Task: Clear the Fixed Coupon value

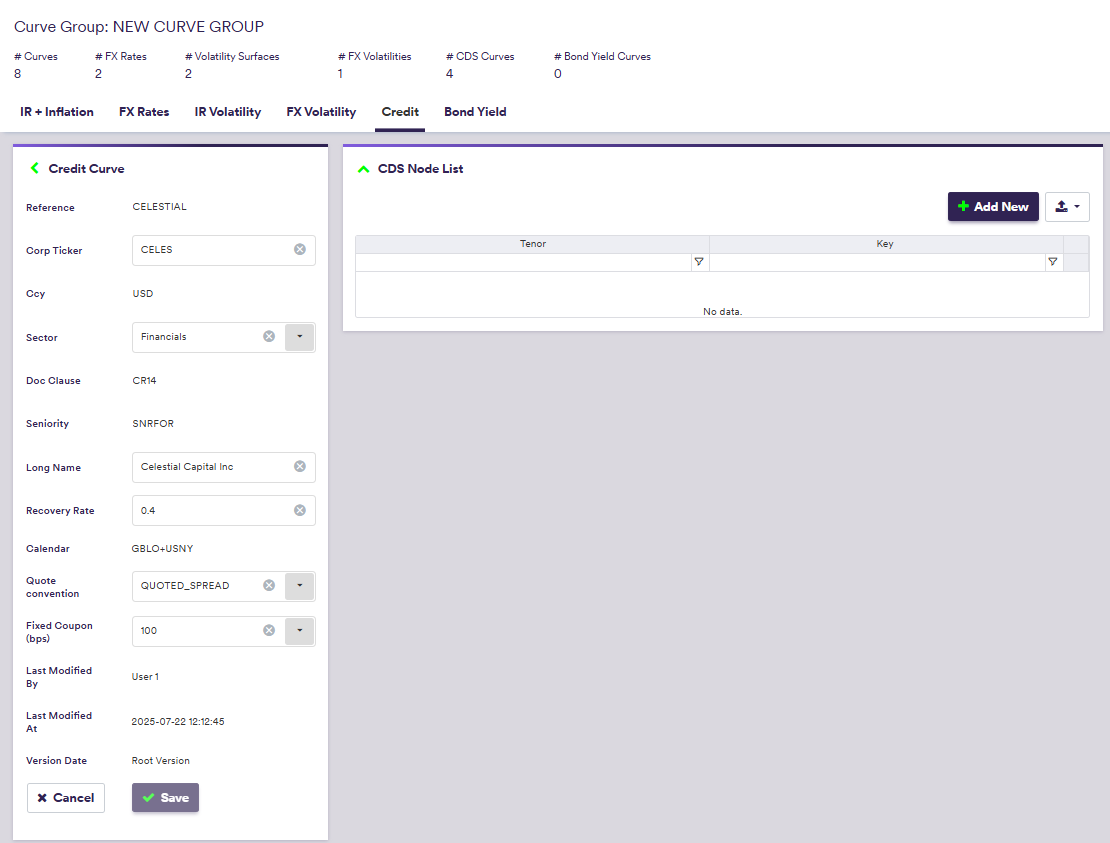Action: tap(269, 631)
